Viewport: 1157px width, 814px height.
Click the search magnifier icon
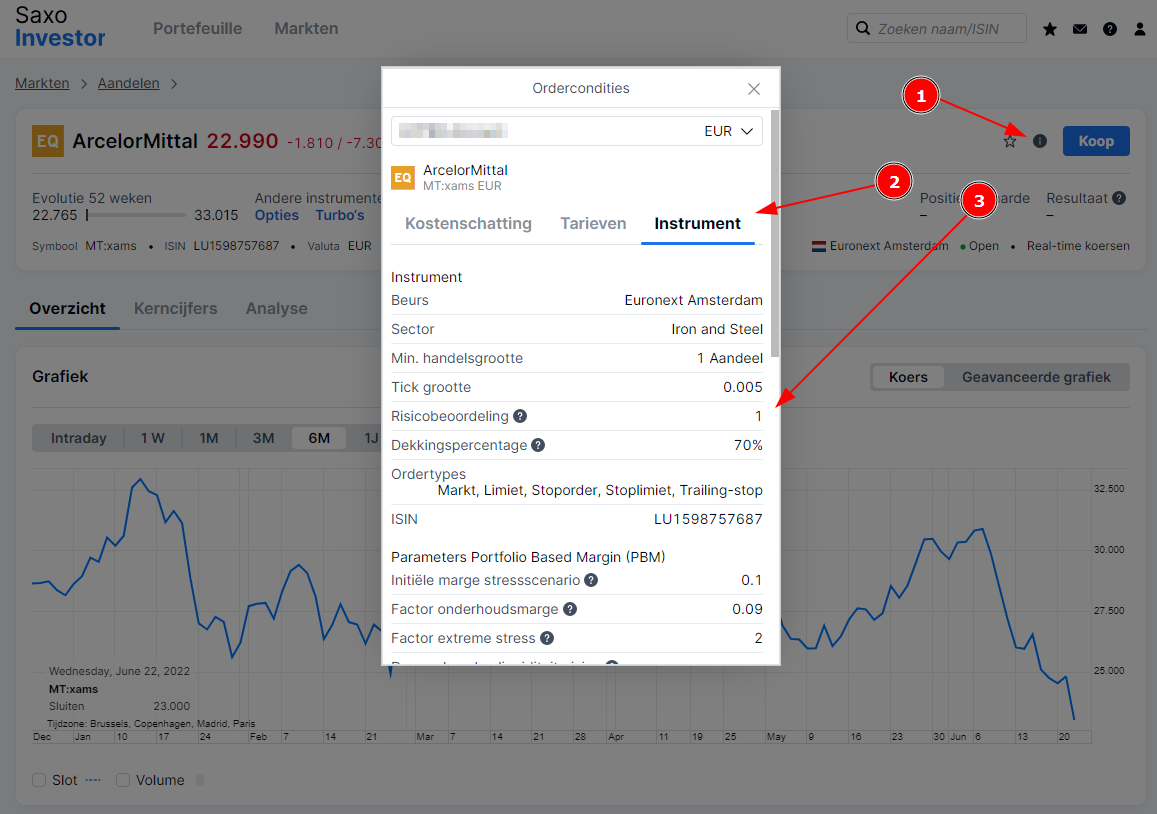tap(863, 28)
